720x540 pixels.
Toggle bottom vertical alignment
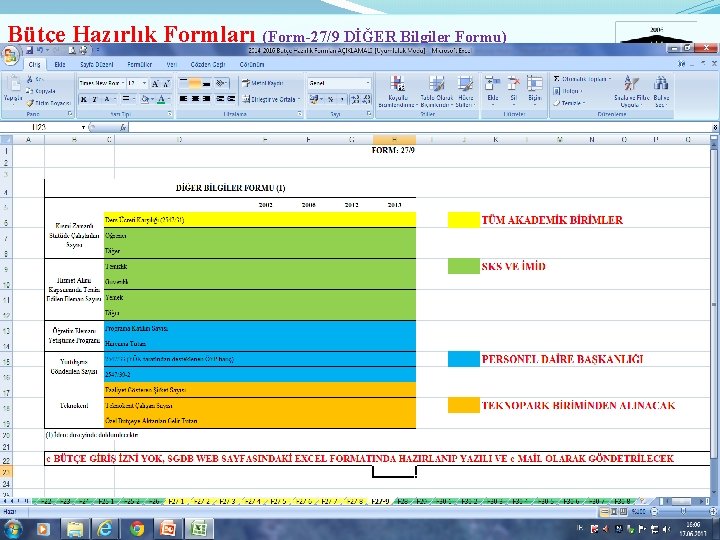[206, 83]
